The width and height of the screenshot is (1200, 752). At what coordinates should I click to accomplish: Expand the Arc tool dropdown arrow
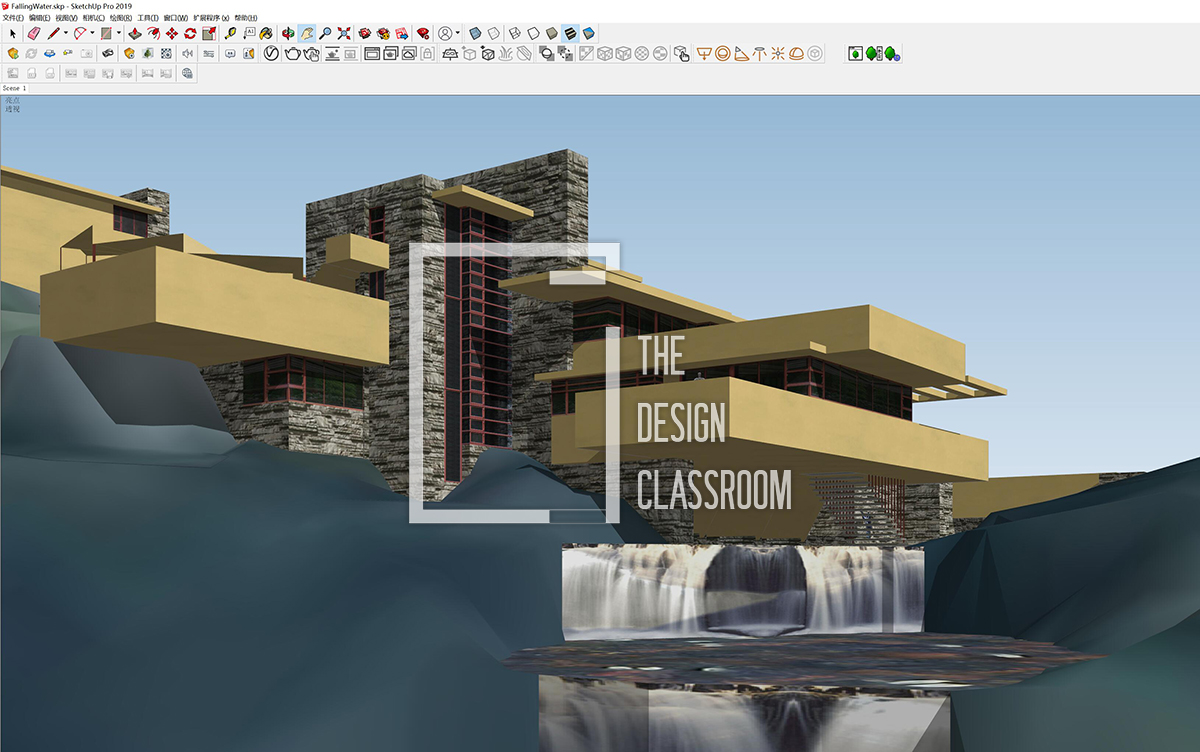[x=92, y=33]
